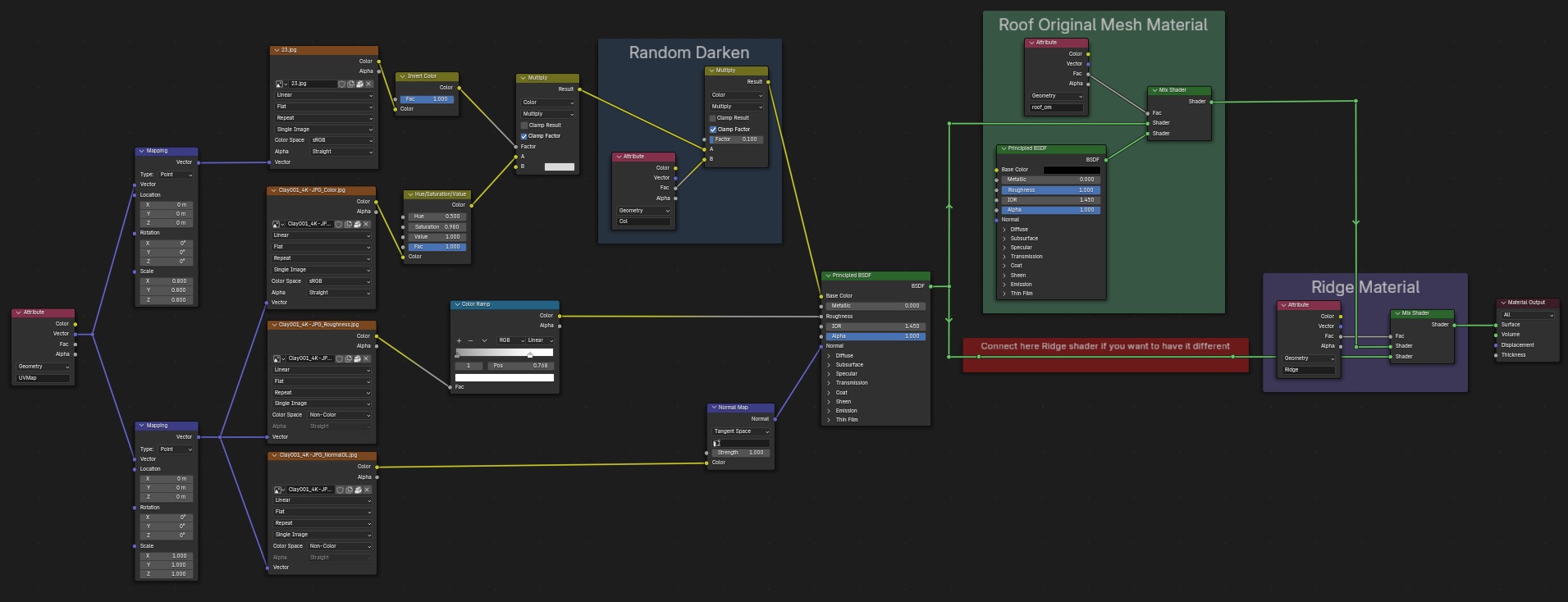1568x602 pixels.
Task: Collapse the Mix Shader node in Ridge Material
Action: [x=1397, y=313]
